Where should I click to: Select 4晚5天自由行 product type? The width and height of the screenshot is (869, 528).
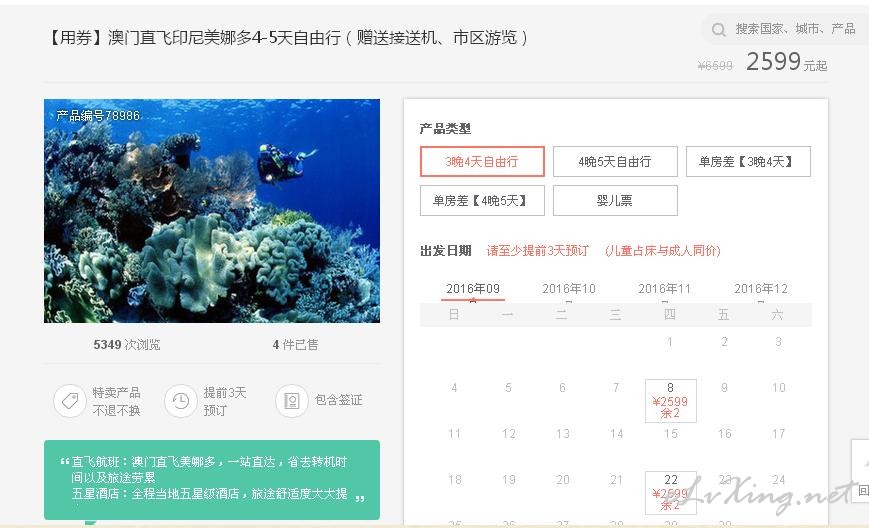pos(615,162)
